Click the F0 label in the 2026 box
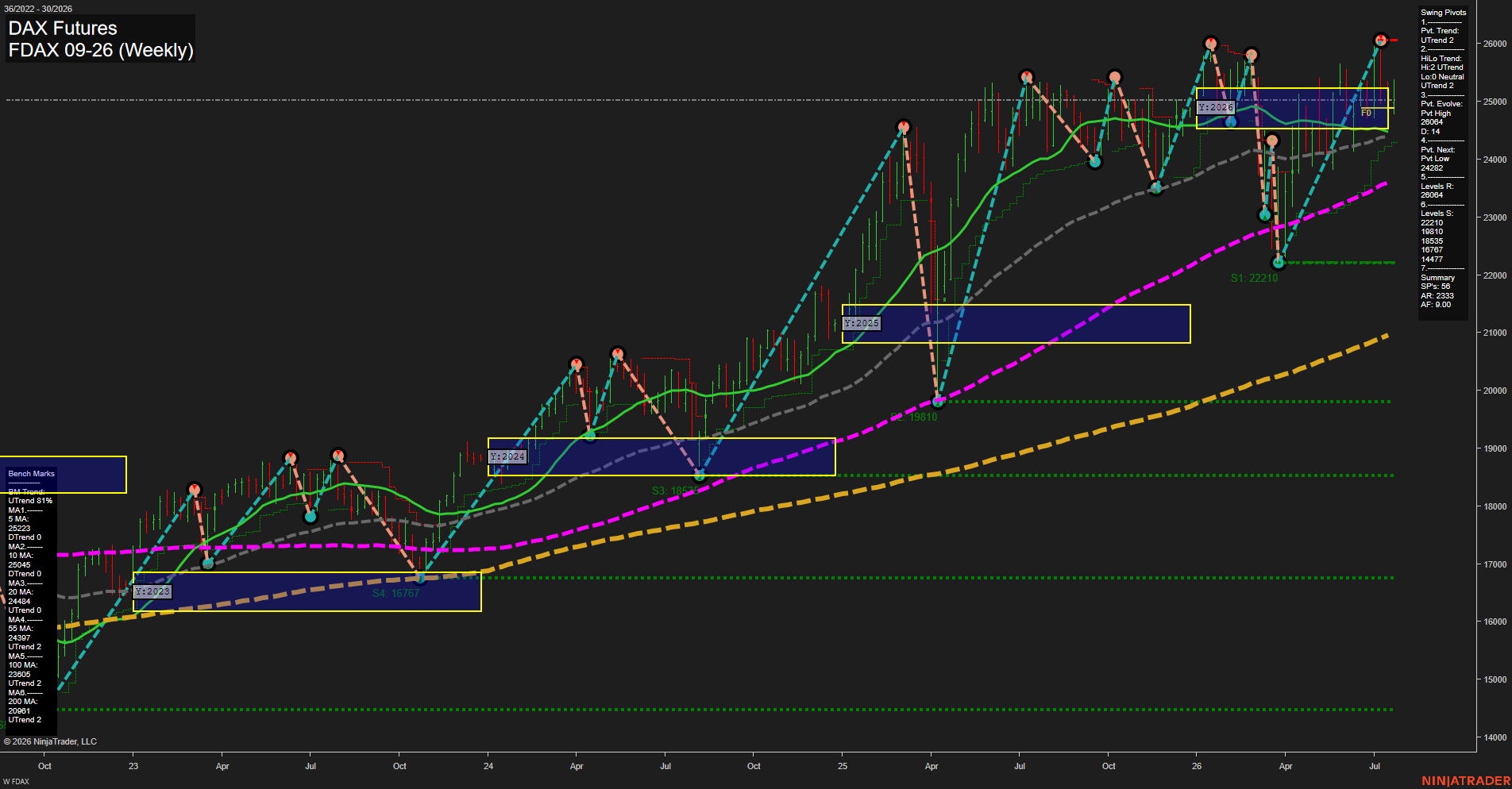 point(1366,113)
